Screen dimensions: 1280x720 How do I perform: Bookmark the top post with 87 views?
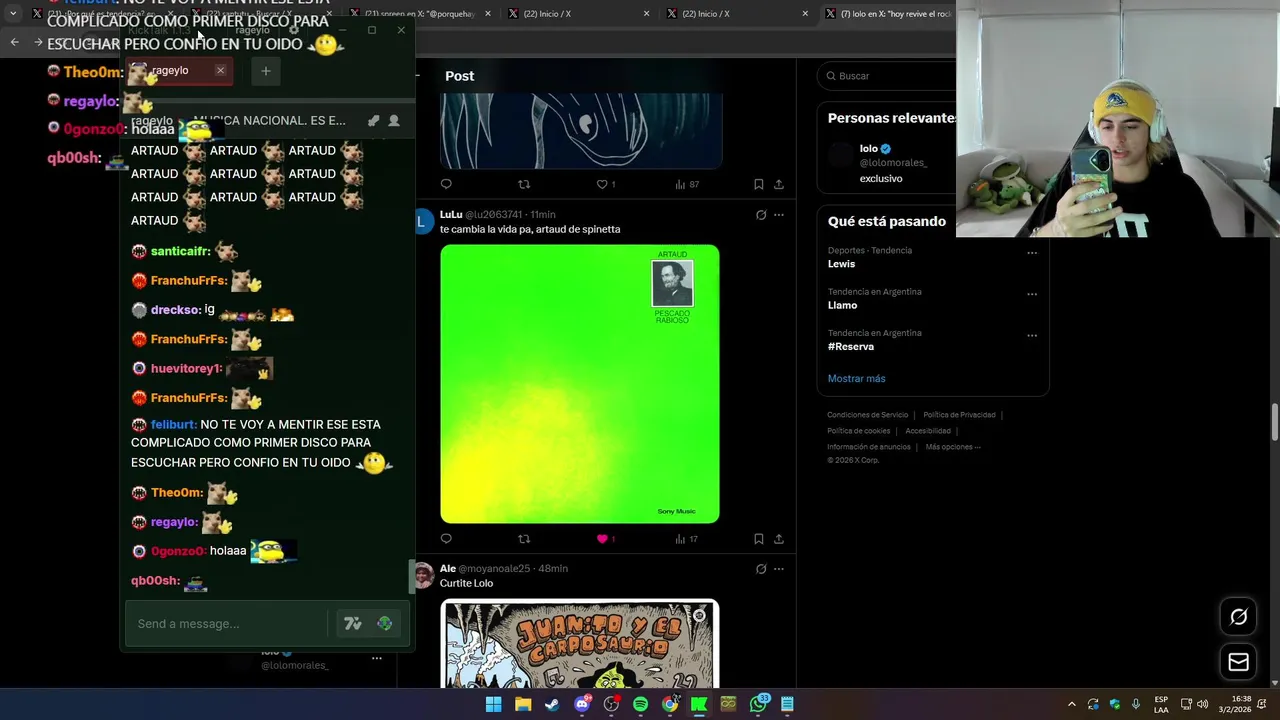(759, 184)
